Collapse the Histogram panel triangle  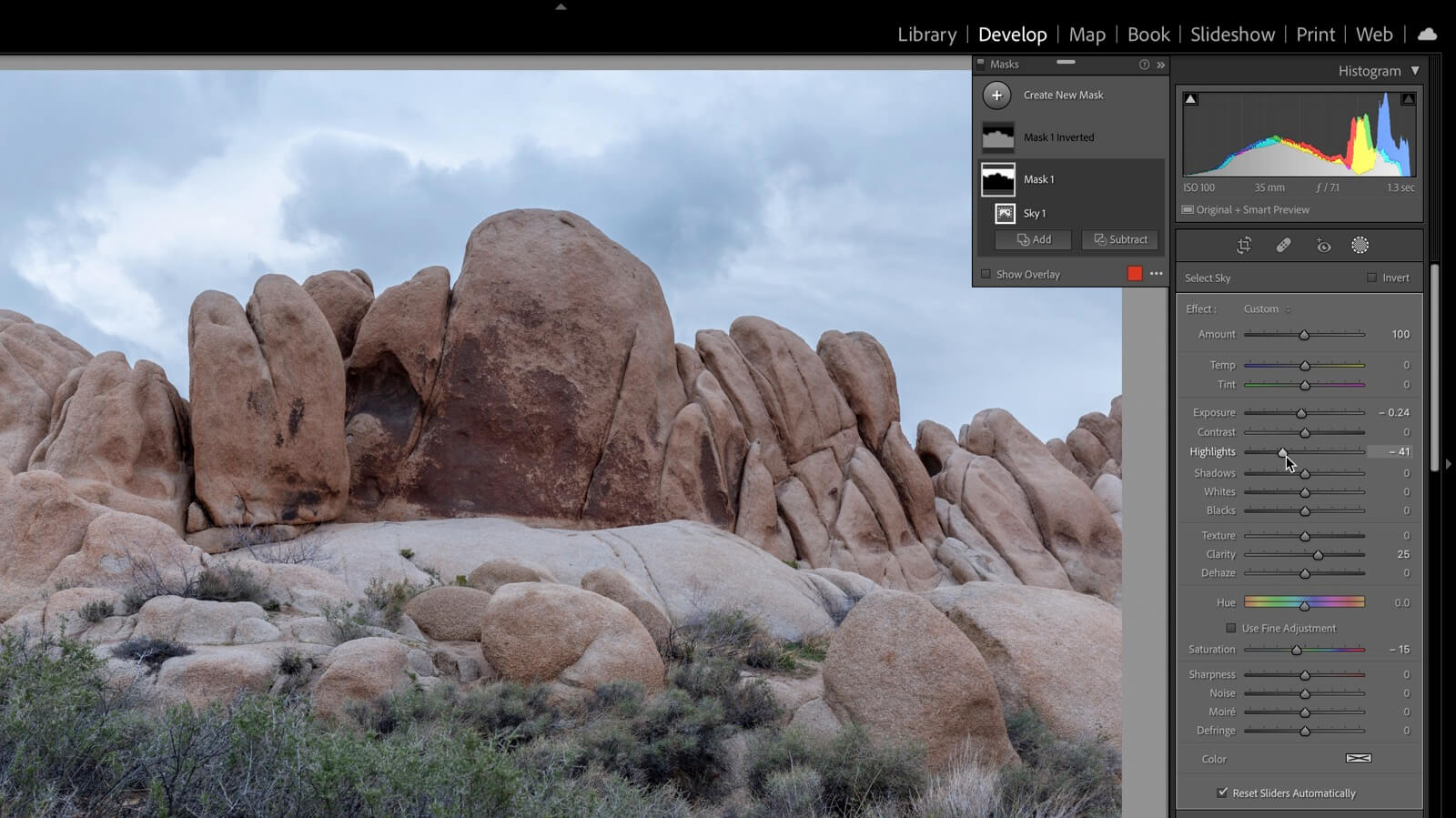coord(1415,71)
